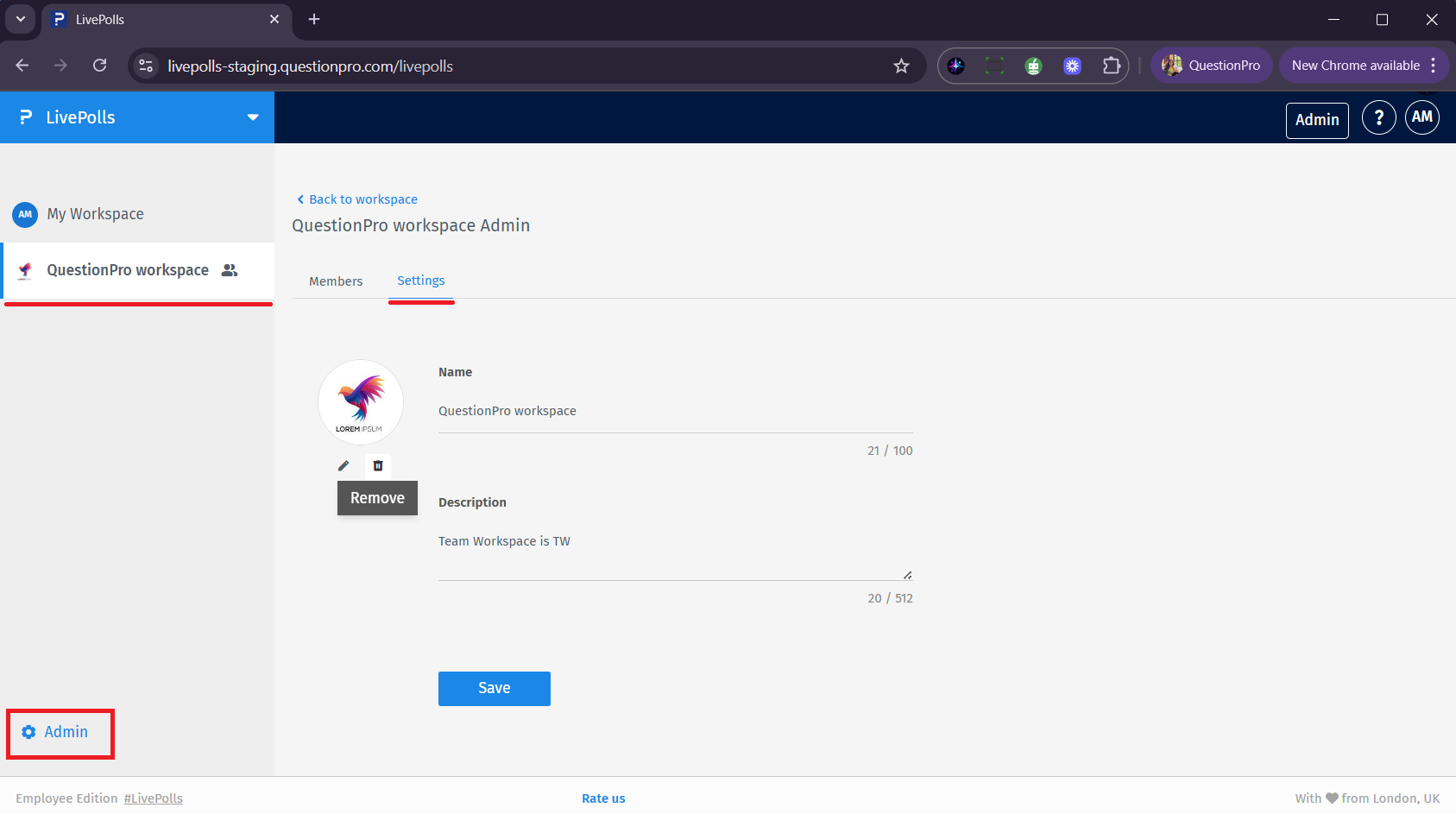The image size is (1456, 814).
Task: Switch to the Settings tab
Action: pyautogui.click(x=421, y=281)
